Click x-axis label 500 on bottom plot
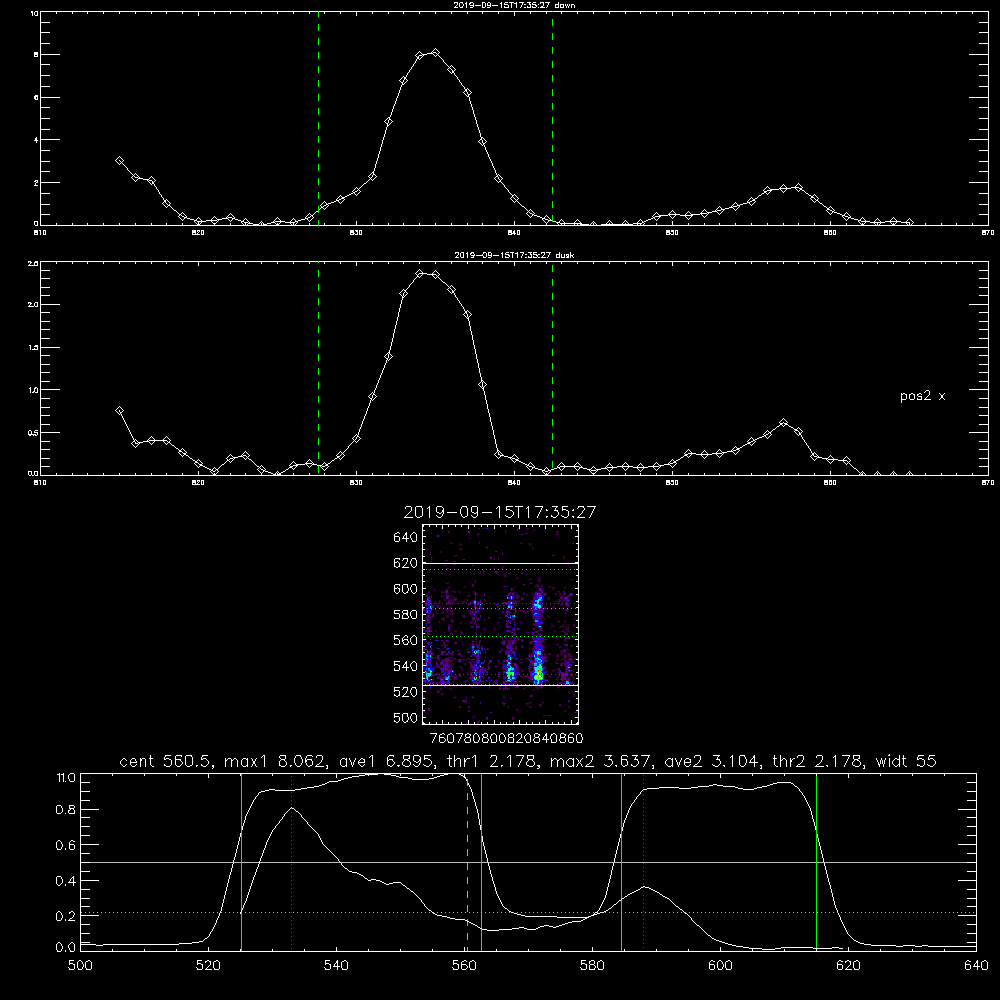The width and height of the screenshot is (1000, 1000). tap(80, 966)
